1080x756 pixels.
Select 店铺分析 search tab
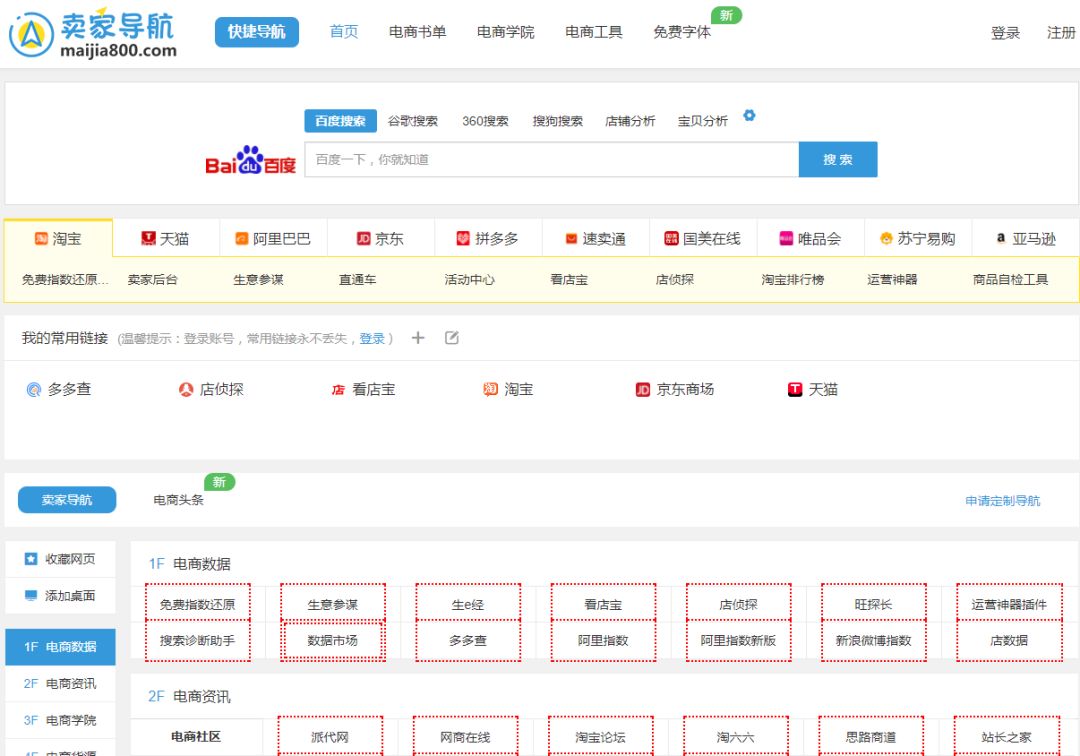click(630, 121)
